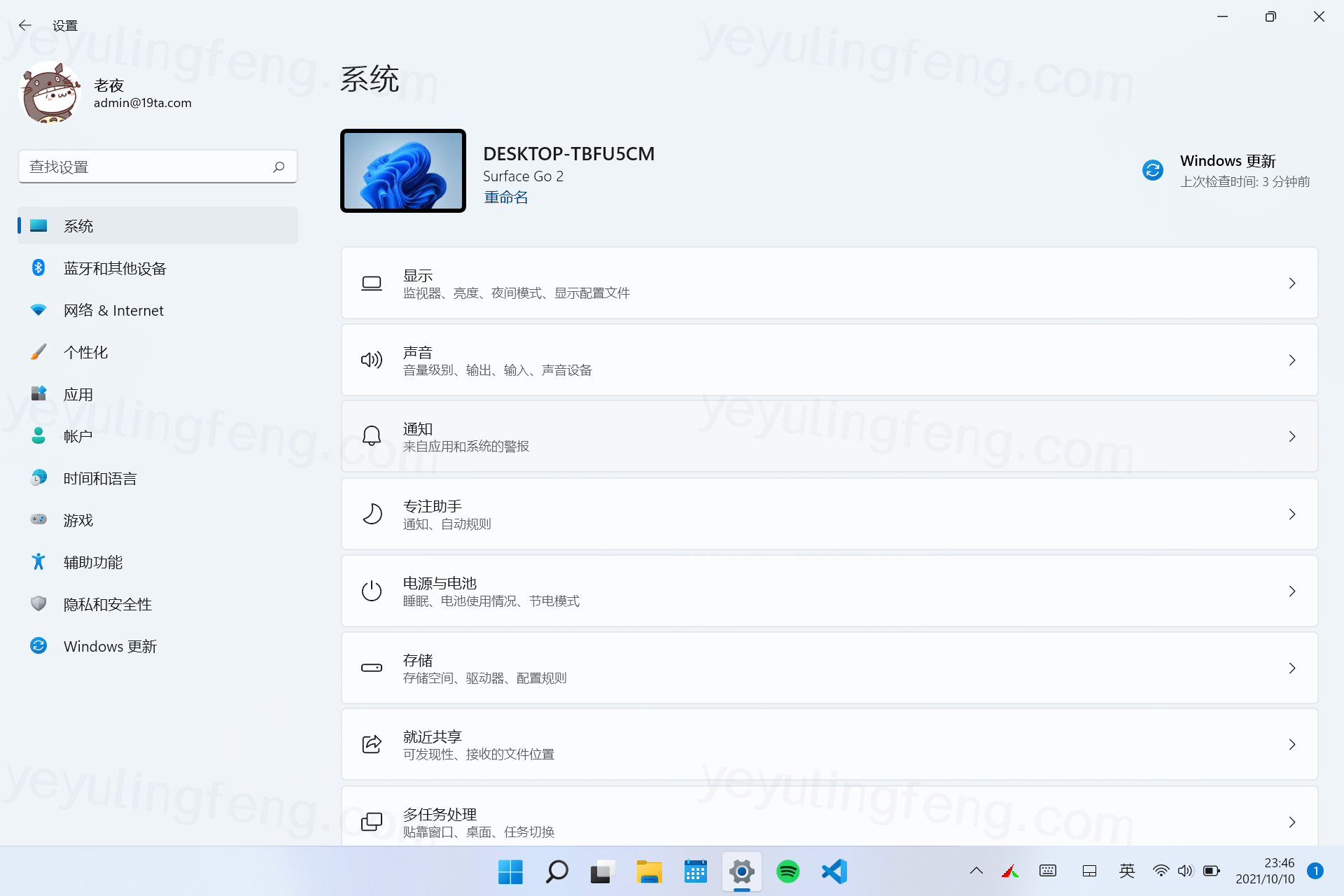
Task: Expand the 存储 settings chevron
Action: tap(1291, 668)
